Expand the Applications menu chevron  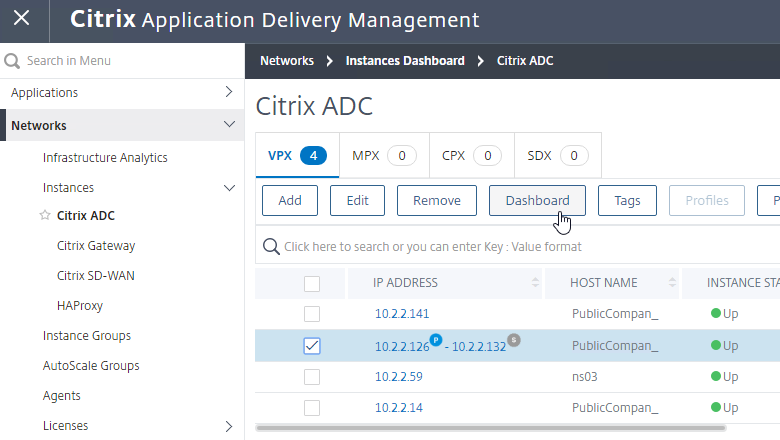tap(229, 92)
